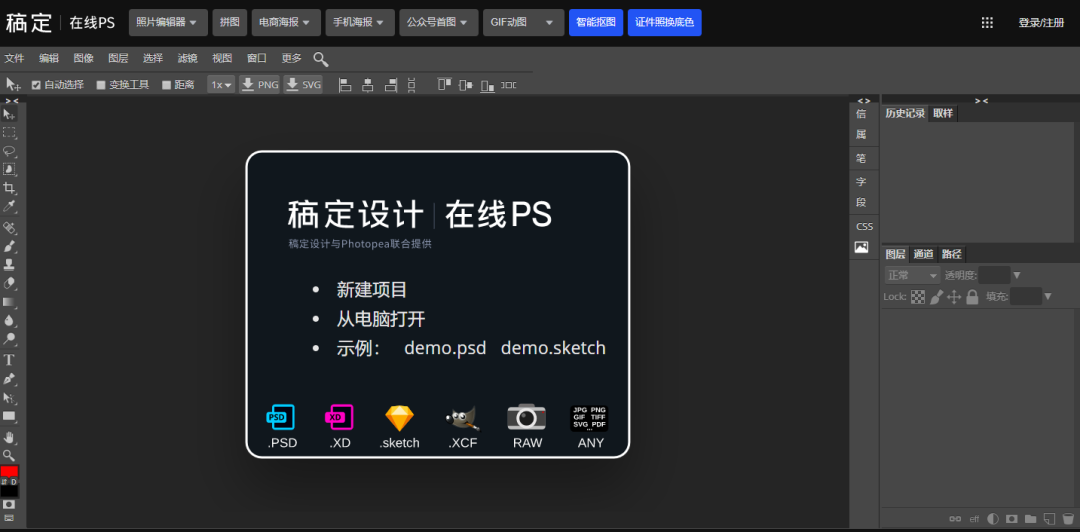Select the Move tool in the left toolbar
This screenshot has height=532, width=1080.
(9, 114)
